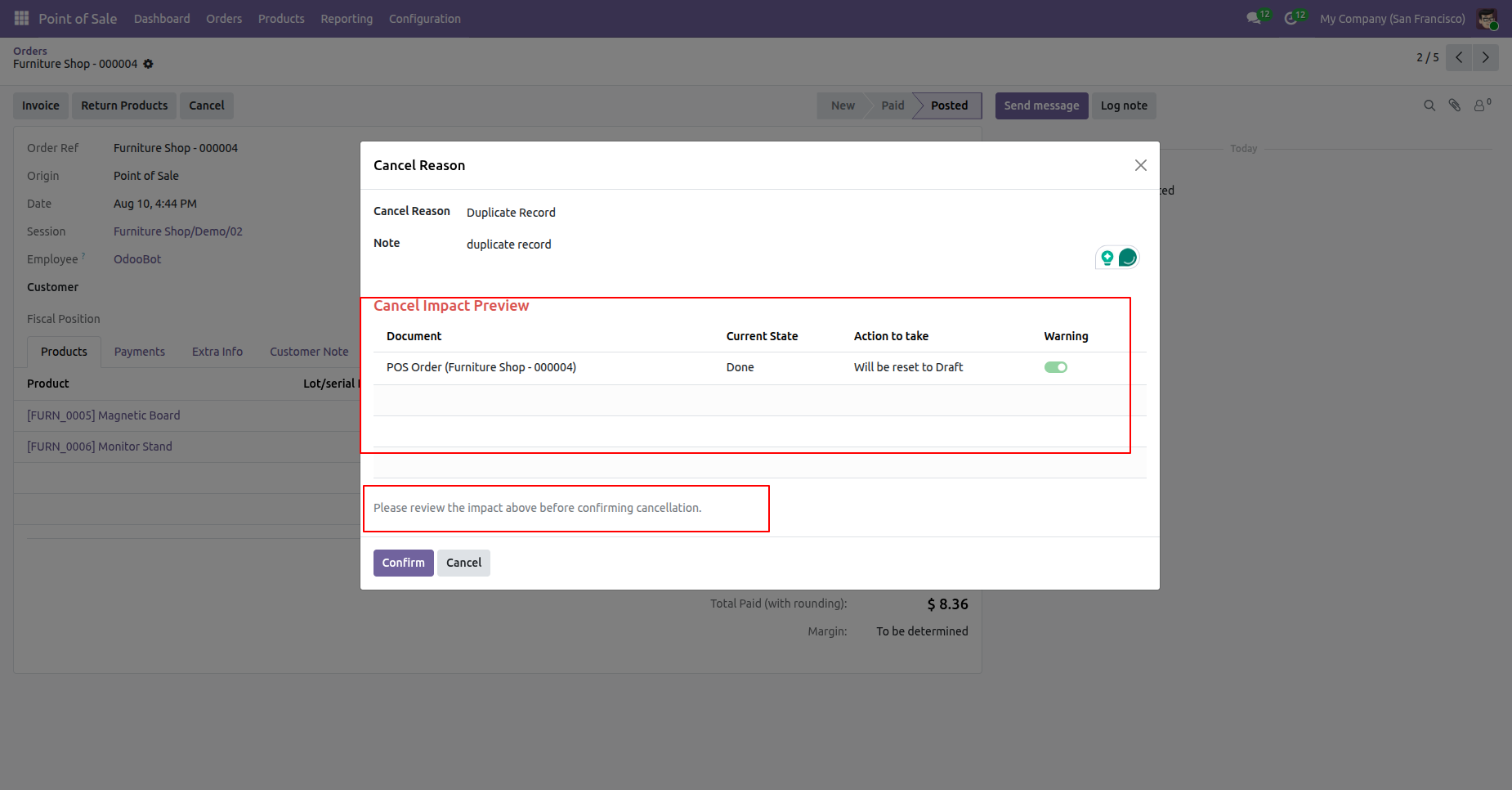Open the Furniture Shop/Demo/02 session link
1512x790 pixels.
(178, 231)
